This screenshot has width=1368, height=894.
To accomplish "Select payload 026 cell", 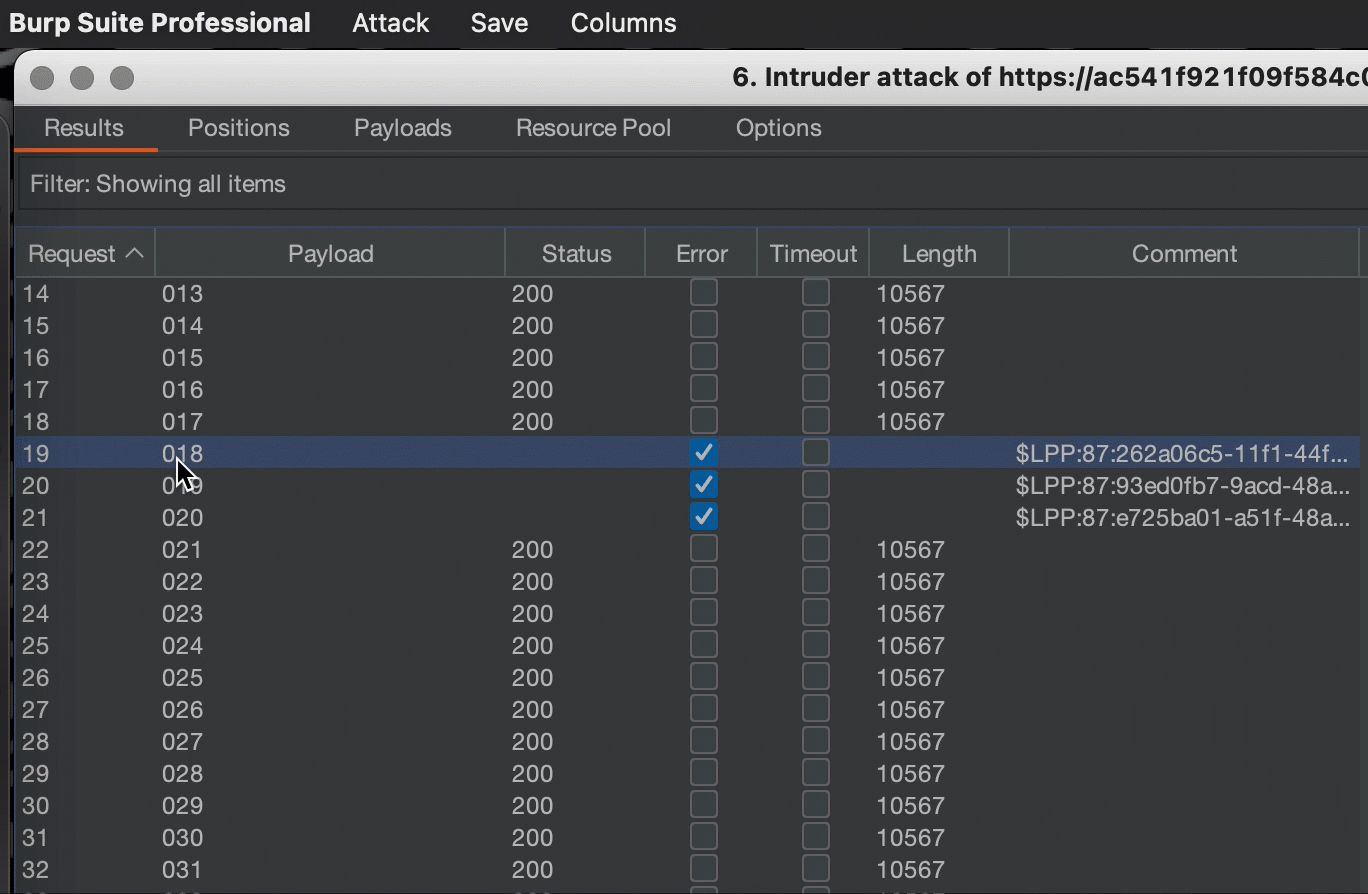I will [182, 710].
